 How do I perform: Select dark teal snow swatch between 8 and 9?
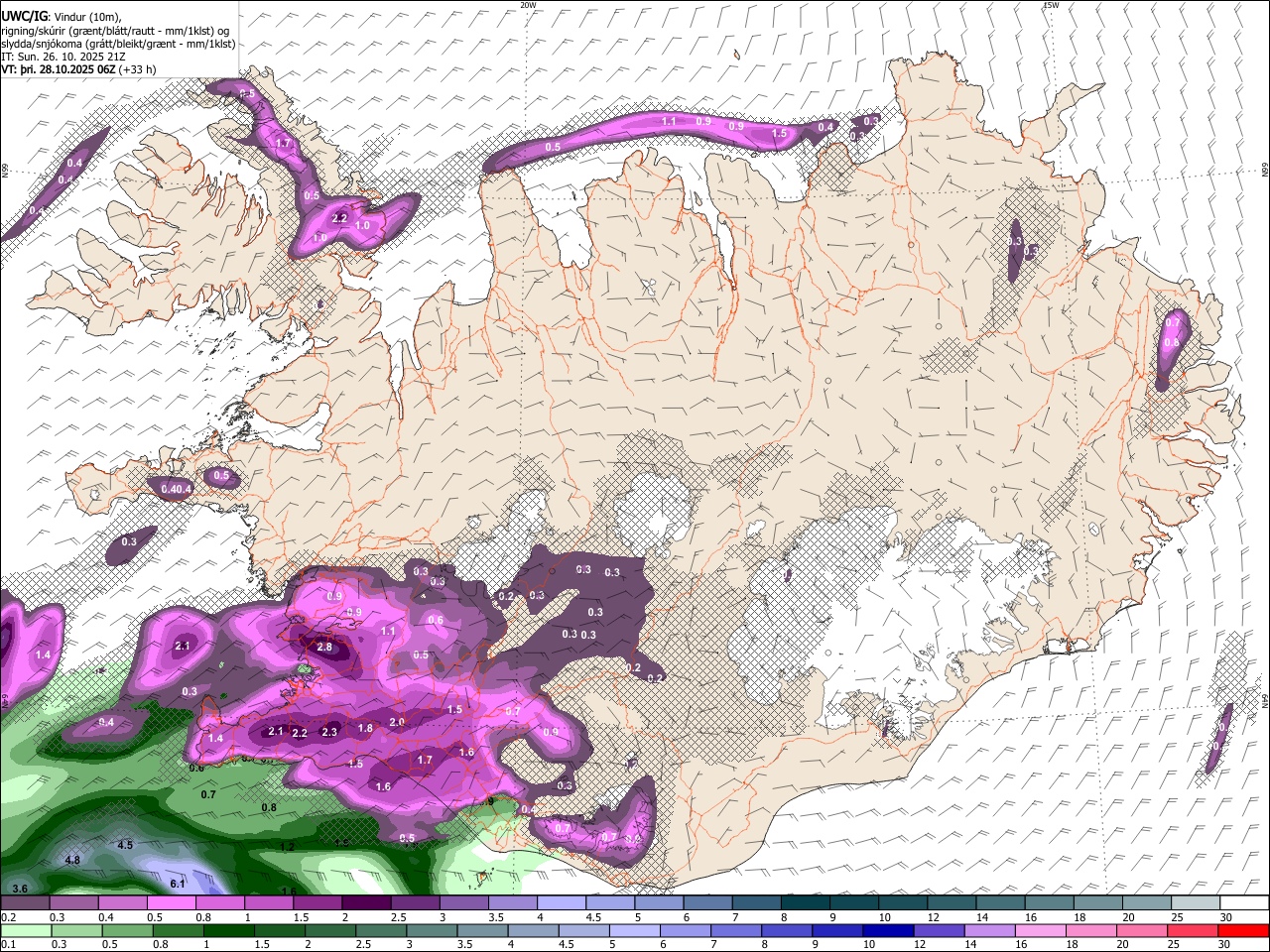point(805,903)
